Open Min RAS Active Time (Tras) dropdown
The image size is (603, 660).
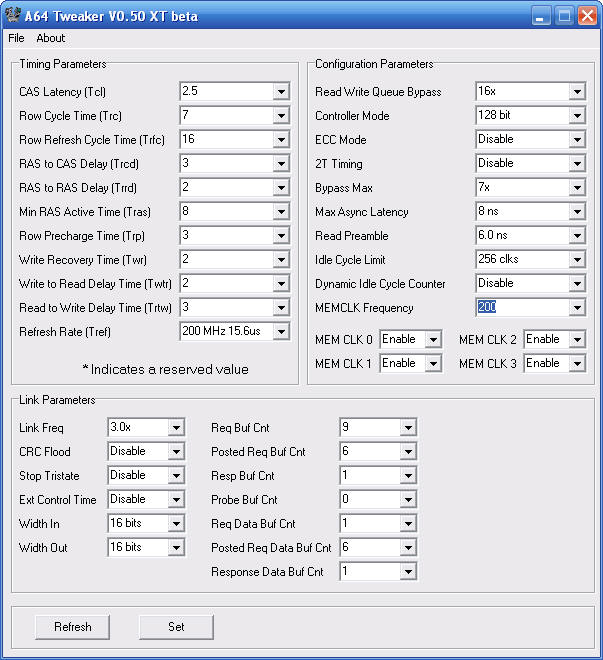281,211
